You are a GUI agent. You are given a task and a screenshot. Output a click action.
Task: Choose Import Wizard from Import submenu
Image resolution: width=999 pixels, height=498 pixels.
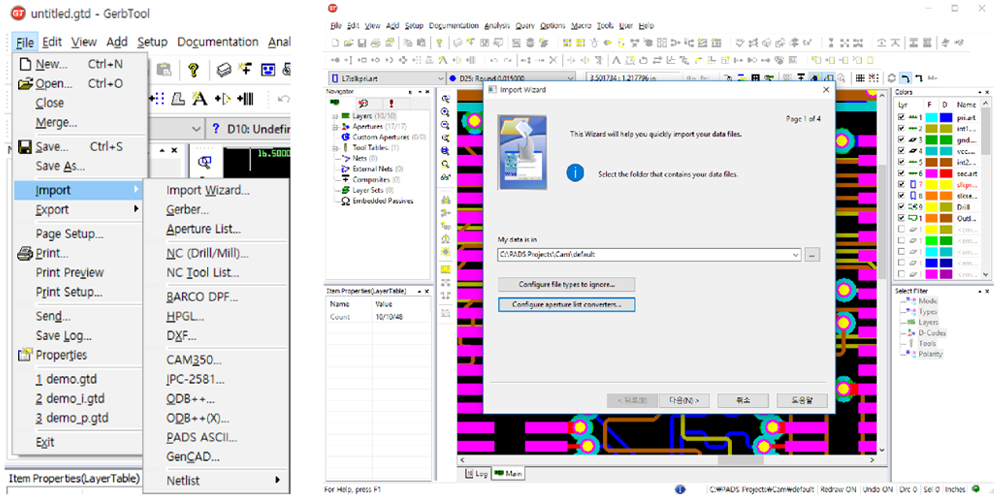(x=208, y=190)
